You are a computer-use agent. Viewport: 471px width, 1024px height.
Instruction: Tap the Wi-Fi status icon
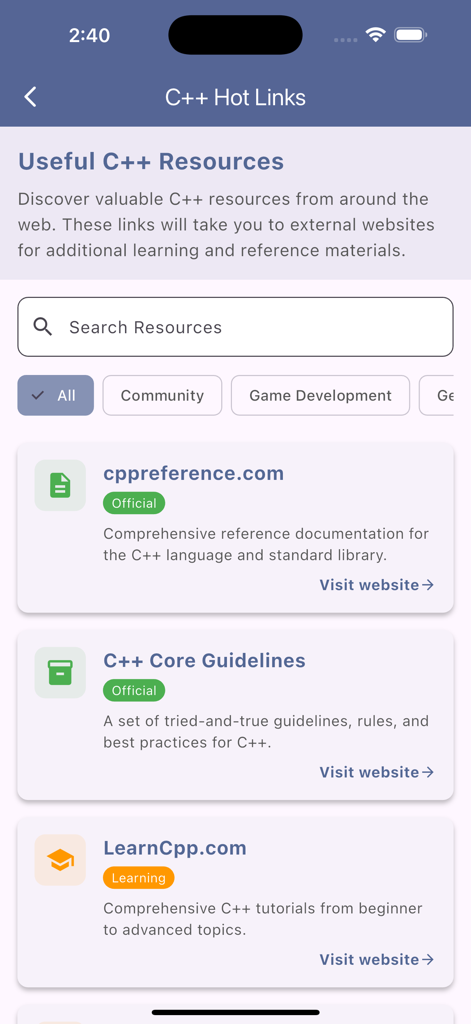click(x=376, y=35)
